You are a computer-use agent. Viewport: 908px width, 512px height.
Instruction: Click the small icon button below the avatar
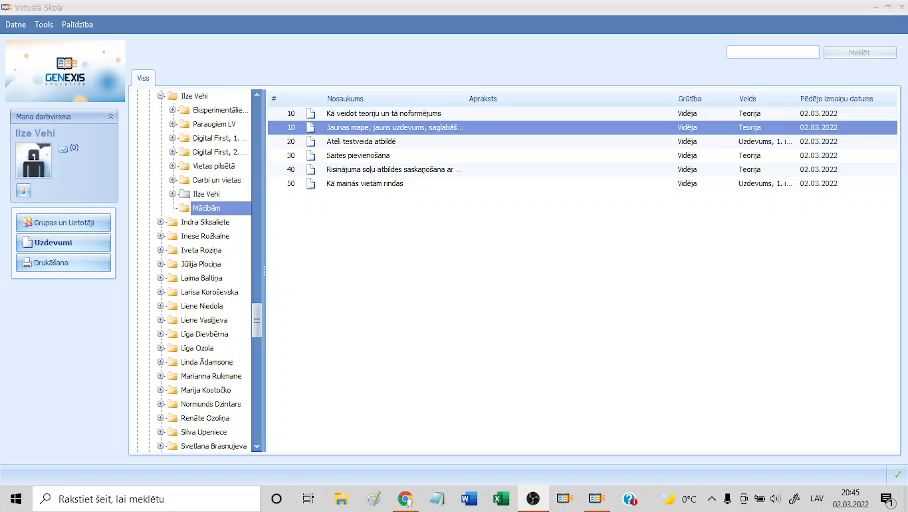tap(24, 190)
